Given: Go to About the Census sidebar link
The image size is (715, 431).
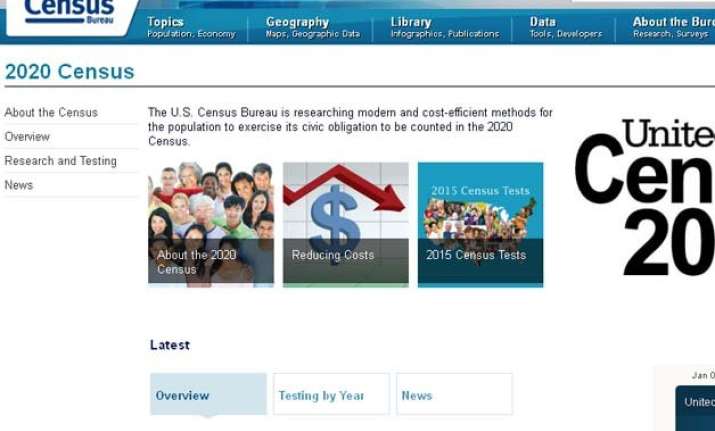Looking at the screenshot, I should [x=51, y=113].
